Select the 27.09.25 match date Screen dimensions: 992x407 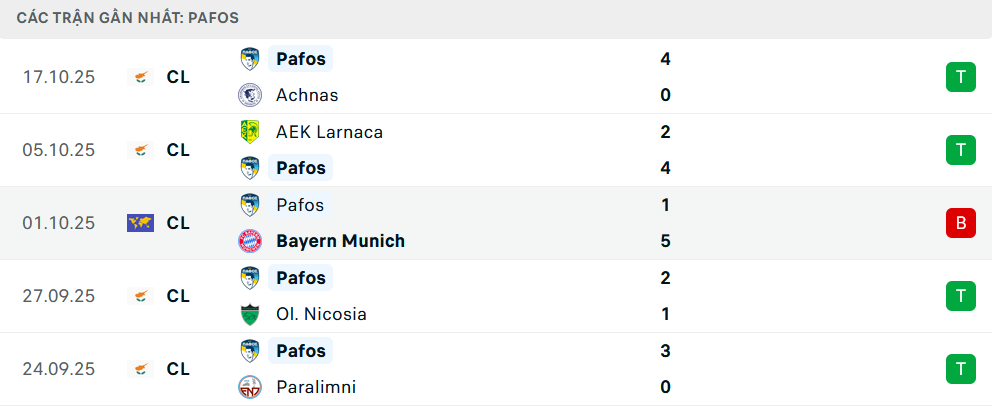(59, 296)
